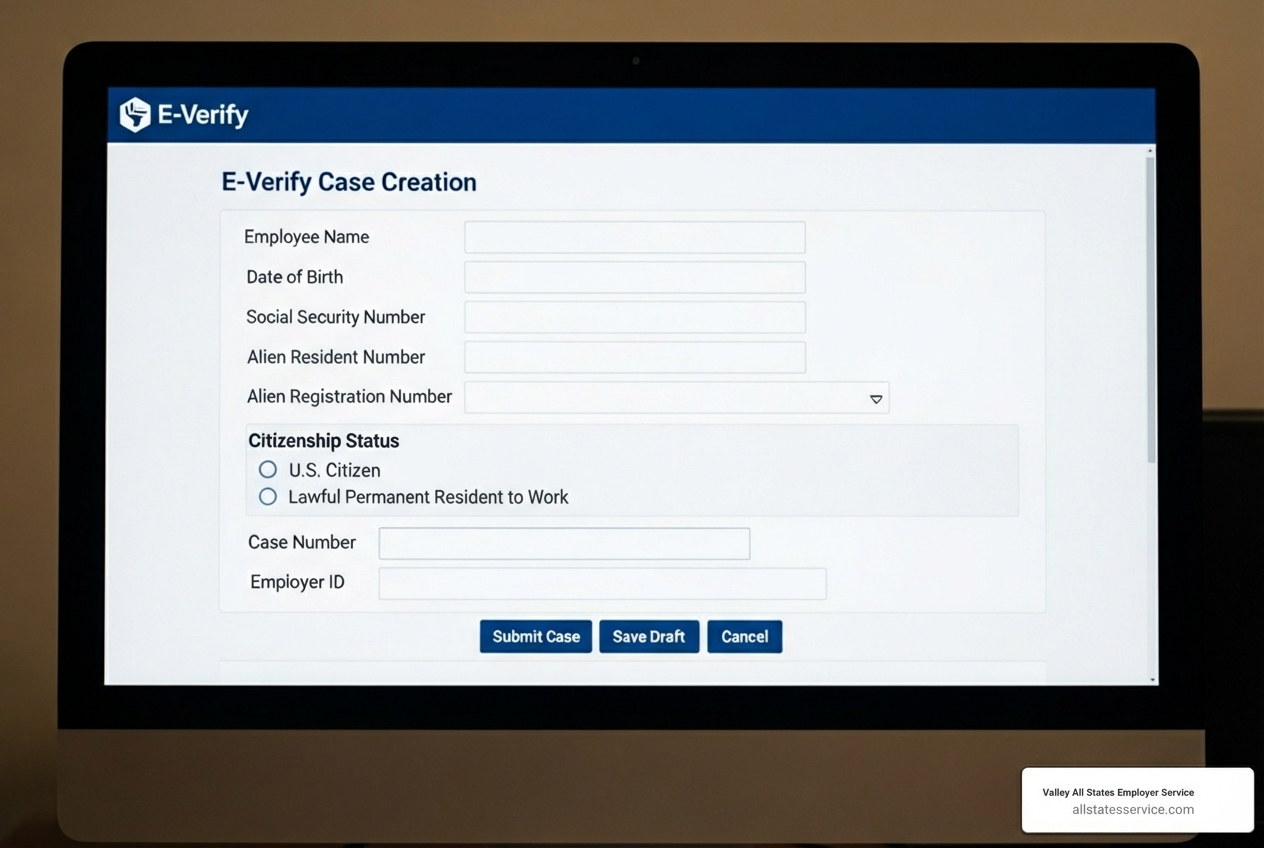This screenshot has height=848, width=1264.
Task: Select the Date of Birth field
Action: [634, 277]
